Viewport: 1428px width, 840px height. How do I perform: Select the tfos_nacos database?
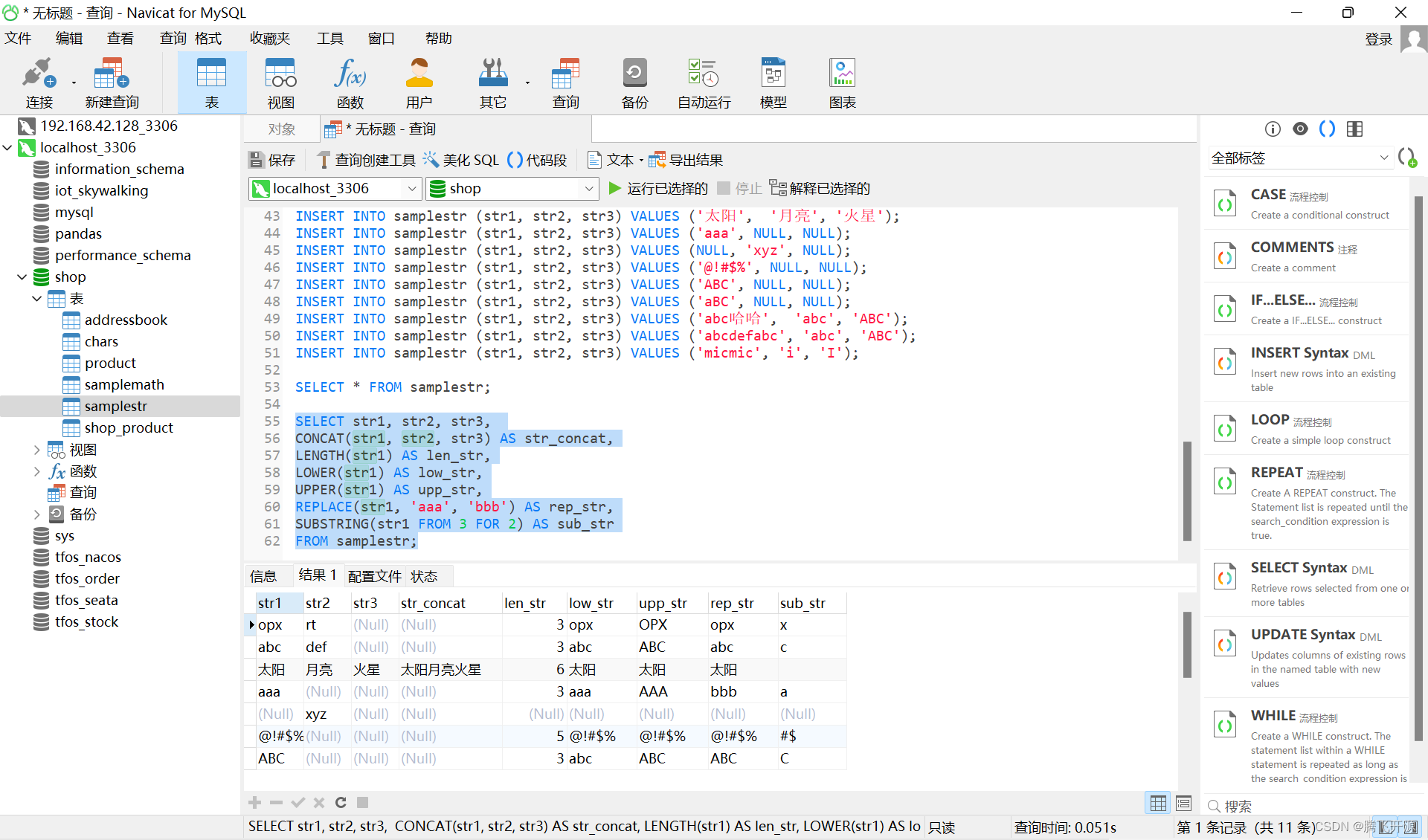(88, 558)
